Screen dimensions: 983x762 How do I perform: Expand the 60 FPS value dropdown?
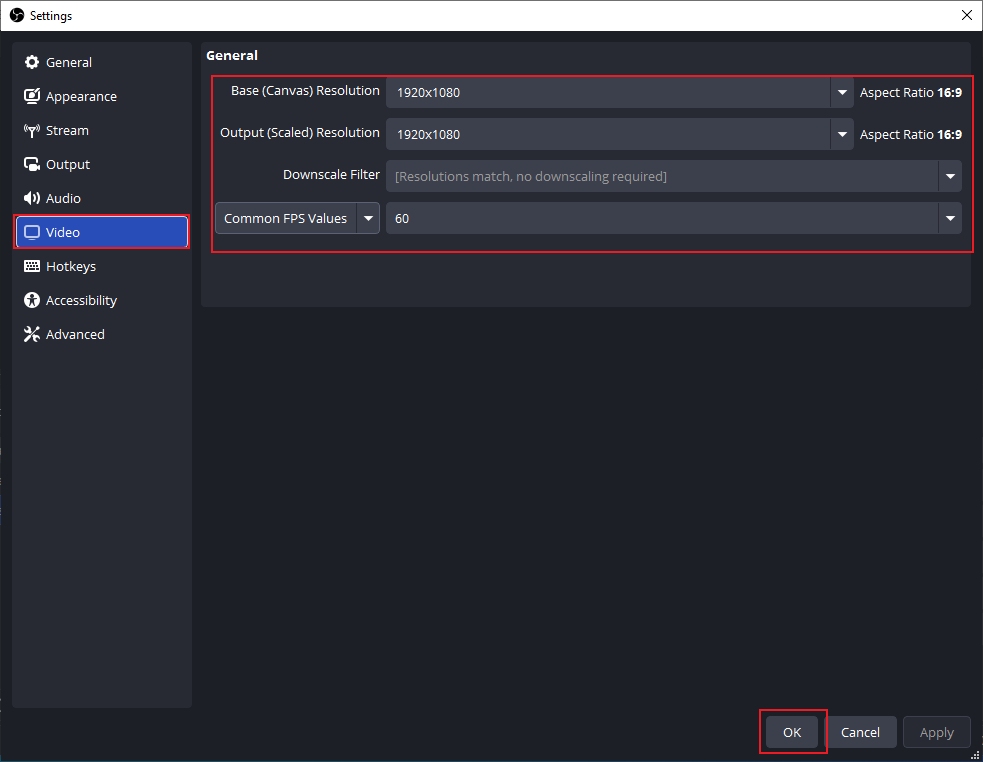[949, 218]
